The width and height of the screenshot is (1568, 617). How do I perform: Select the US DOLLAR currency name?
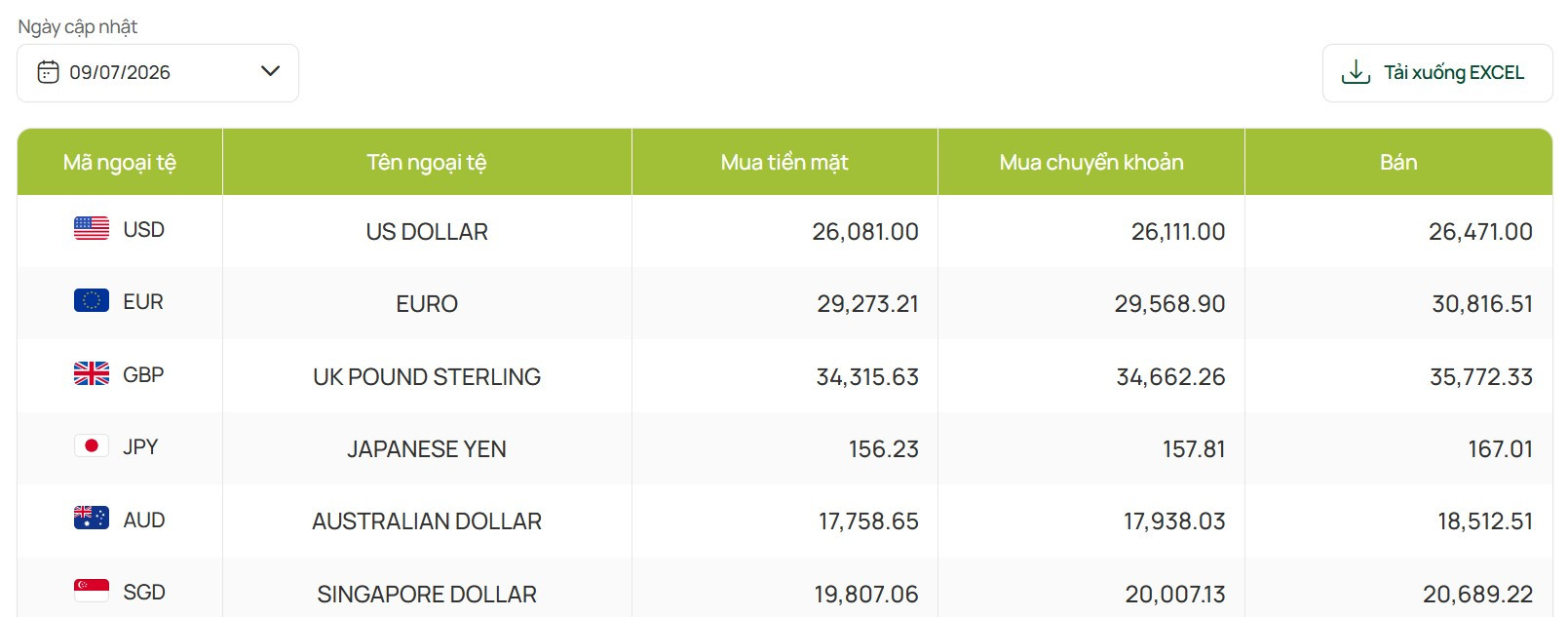point(427,232)
